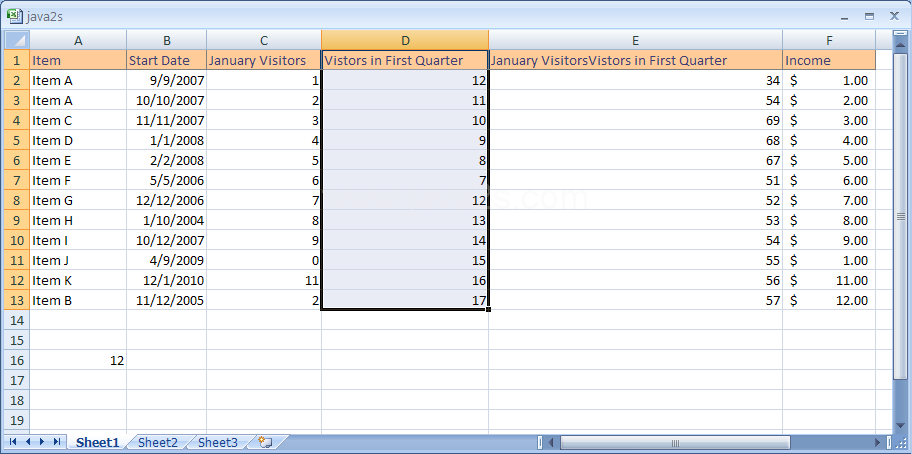Click the 'Income' header cell
This screenshot has width=912, height=454.
829,60
